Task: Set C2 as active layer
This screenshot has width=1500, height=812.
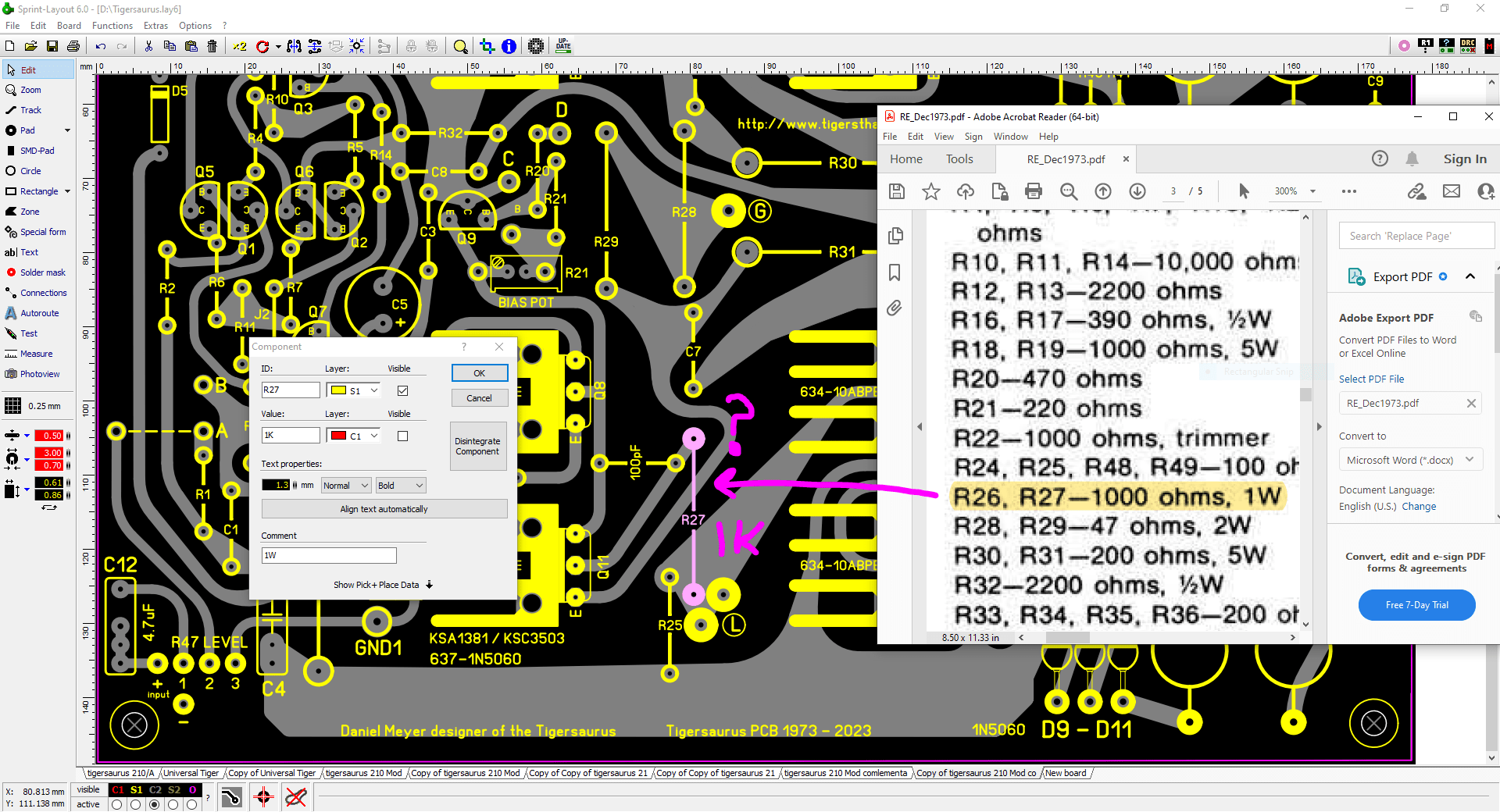Action: (155, 804)
